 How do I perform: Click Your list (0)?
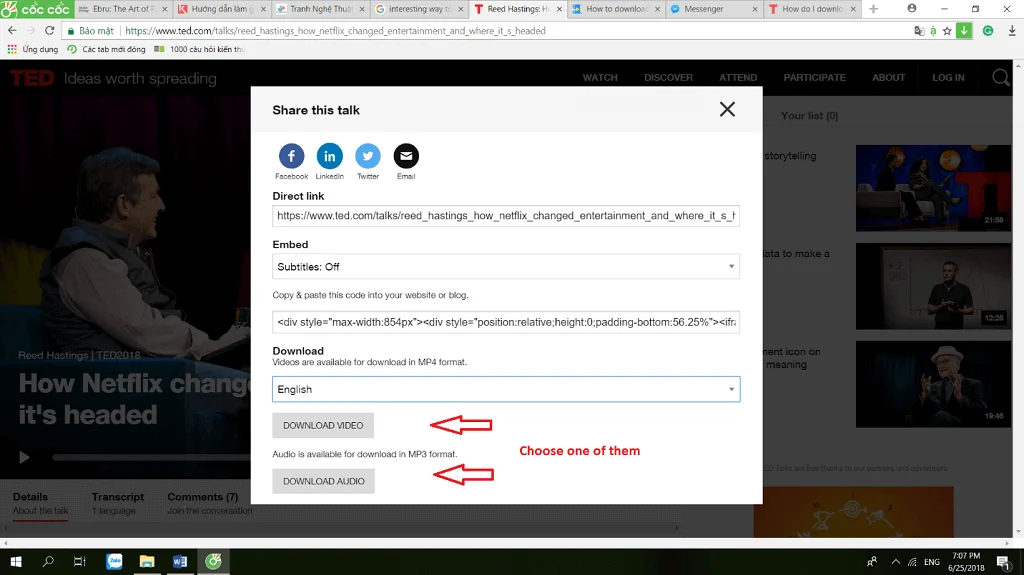pyautogui.click(x=809, y=116)
